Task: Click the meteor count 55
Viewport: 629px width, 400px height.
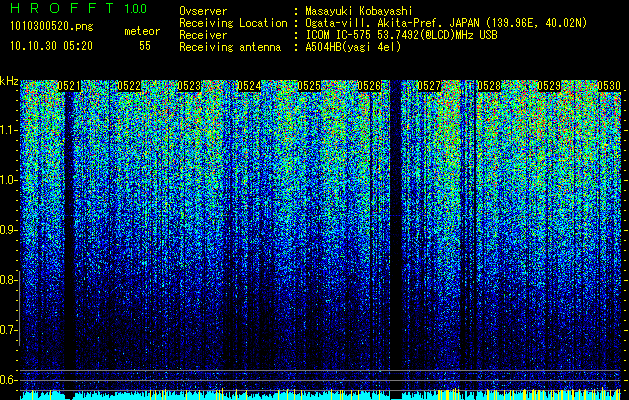Action: click(145, 46)
